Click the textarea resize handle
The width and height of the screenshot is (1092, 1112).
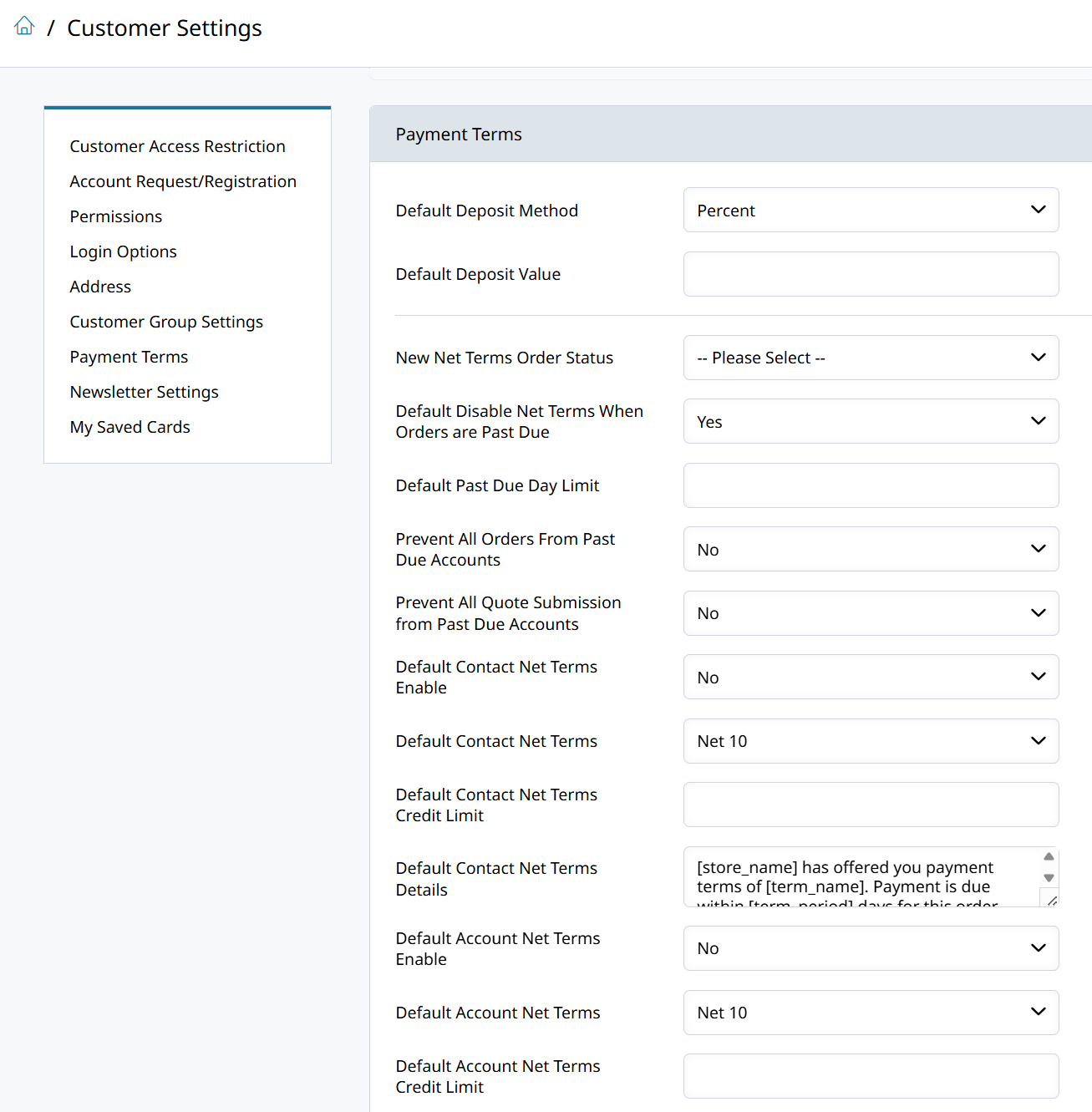(1051, 900)
